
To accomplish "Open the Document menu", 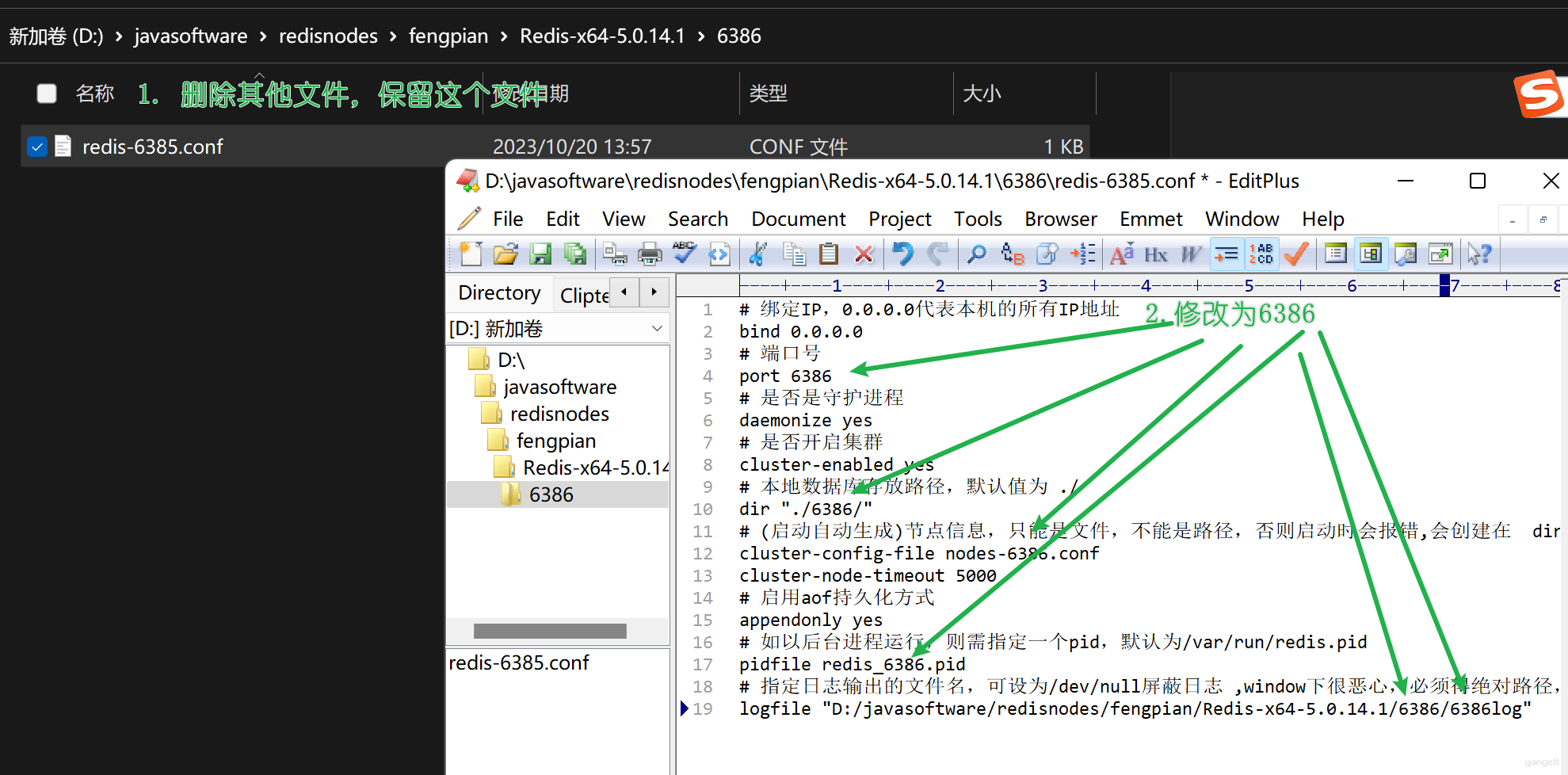I will 799,219.
